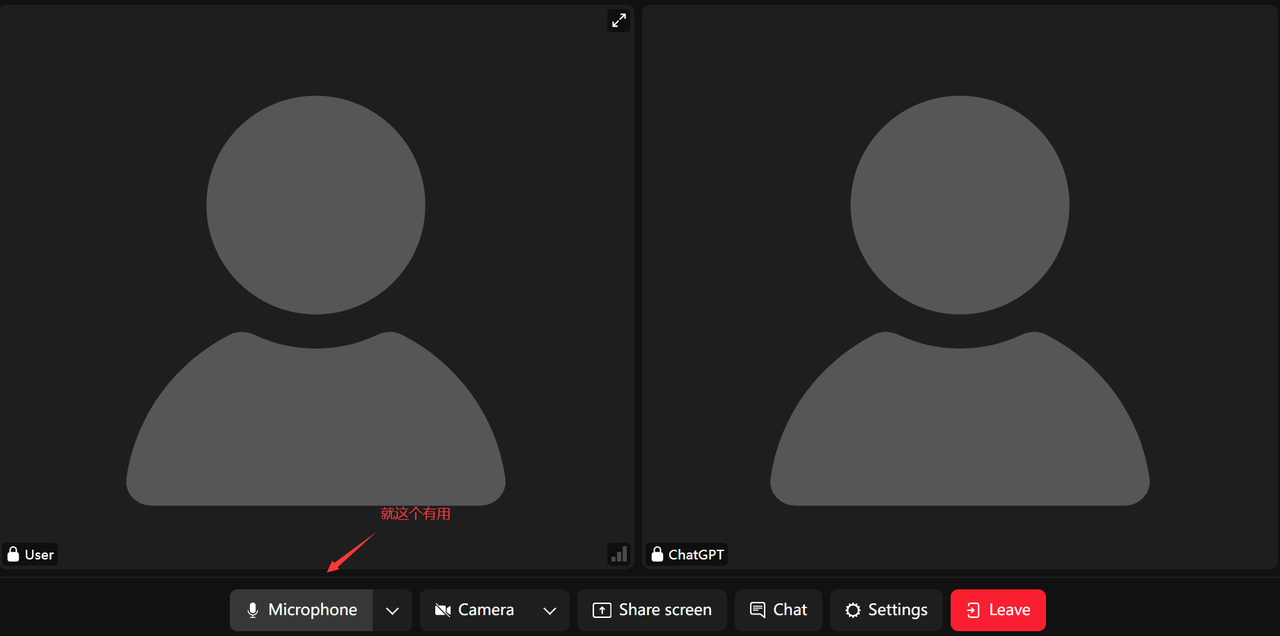Screen dimensions: 1280x636
Task: Click the signal strength icon in User tile
Action: coord(618,553)
